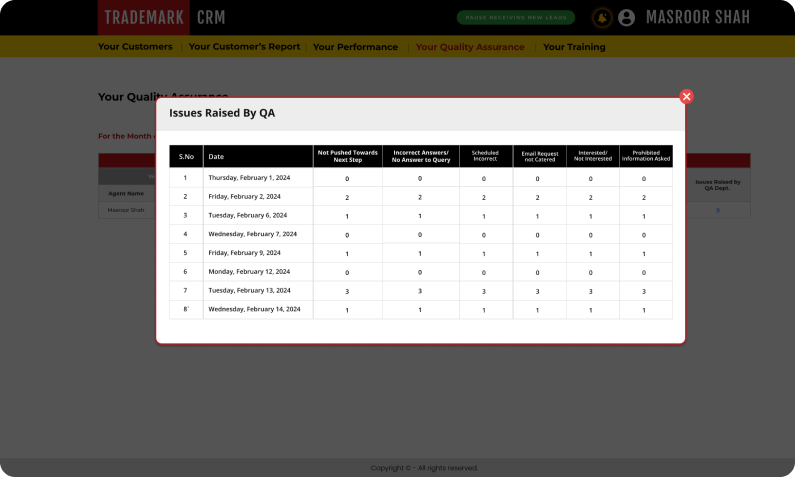Close the Issues Raised By QA popup
The height and width of the screenshot is (477, 795).
pos(686,97)
